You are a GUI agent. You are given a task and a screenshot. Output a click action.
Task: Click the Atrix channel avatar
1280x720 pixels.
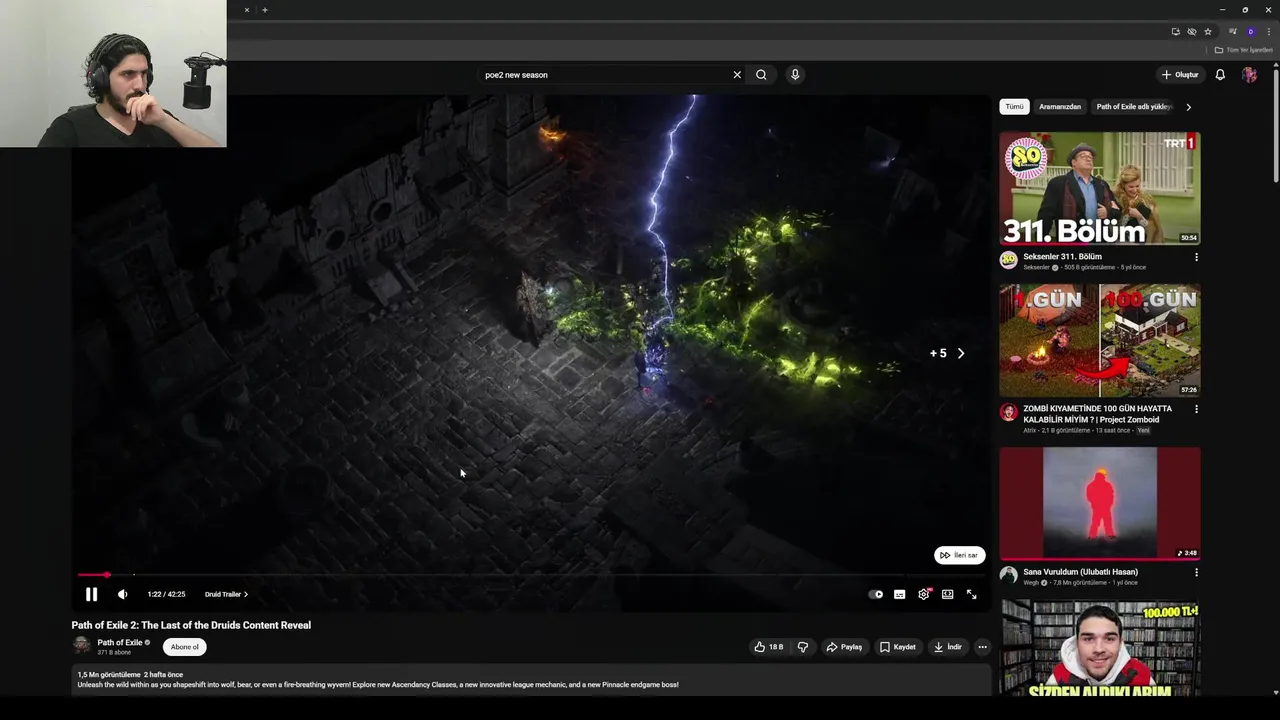[1008, 412]
